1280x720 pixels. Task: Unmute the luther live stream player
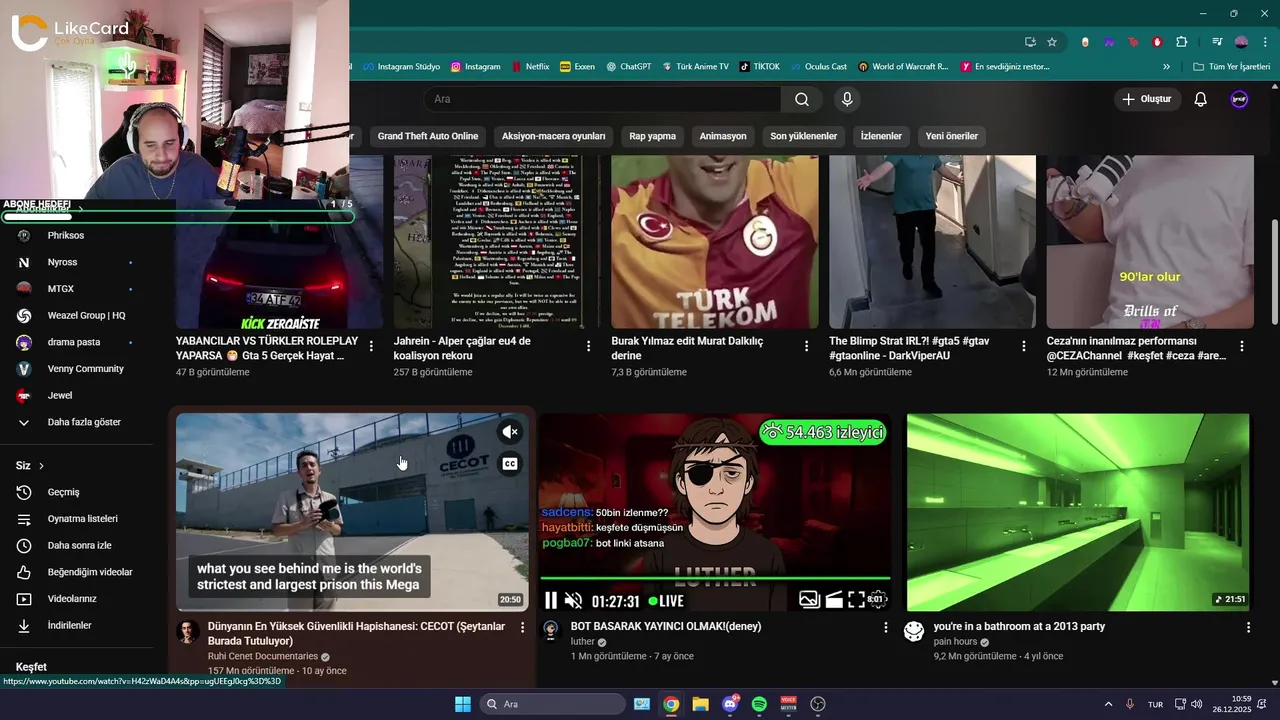tap(573, 601)
